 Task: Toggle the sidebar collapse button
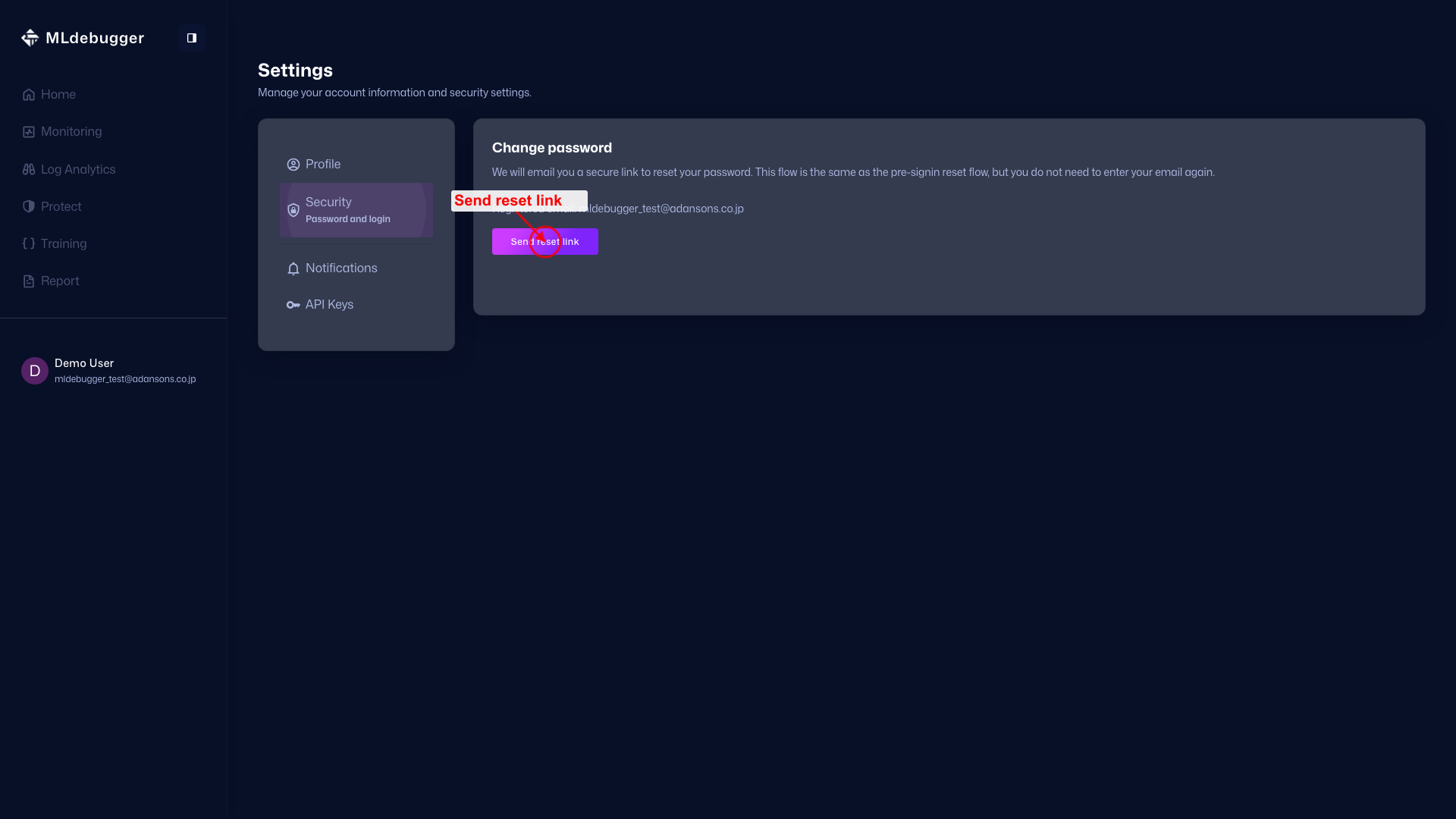pos(192,38)
